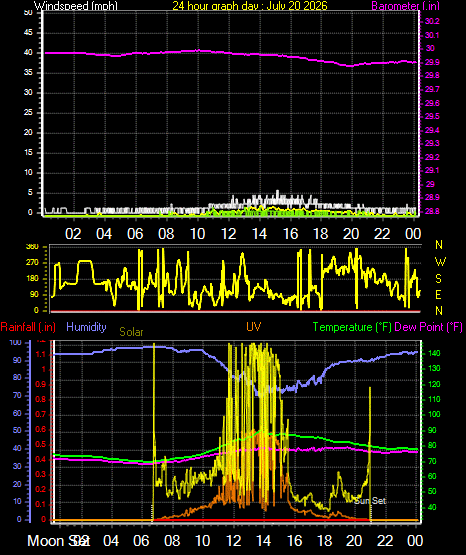Click rainfall scale value 0.9

click(41, 384)
